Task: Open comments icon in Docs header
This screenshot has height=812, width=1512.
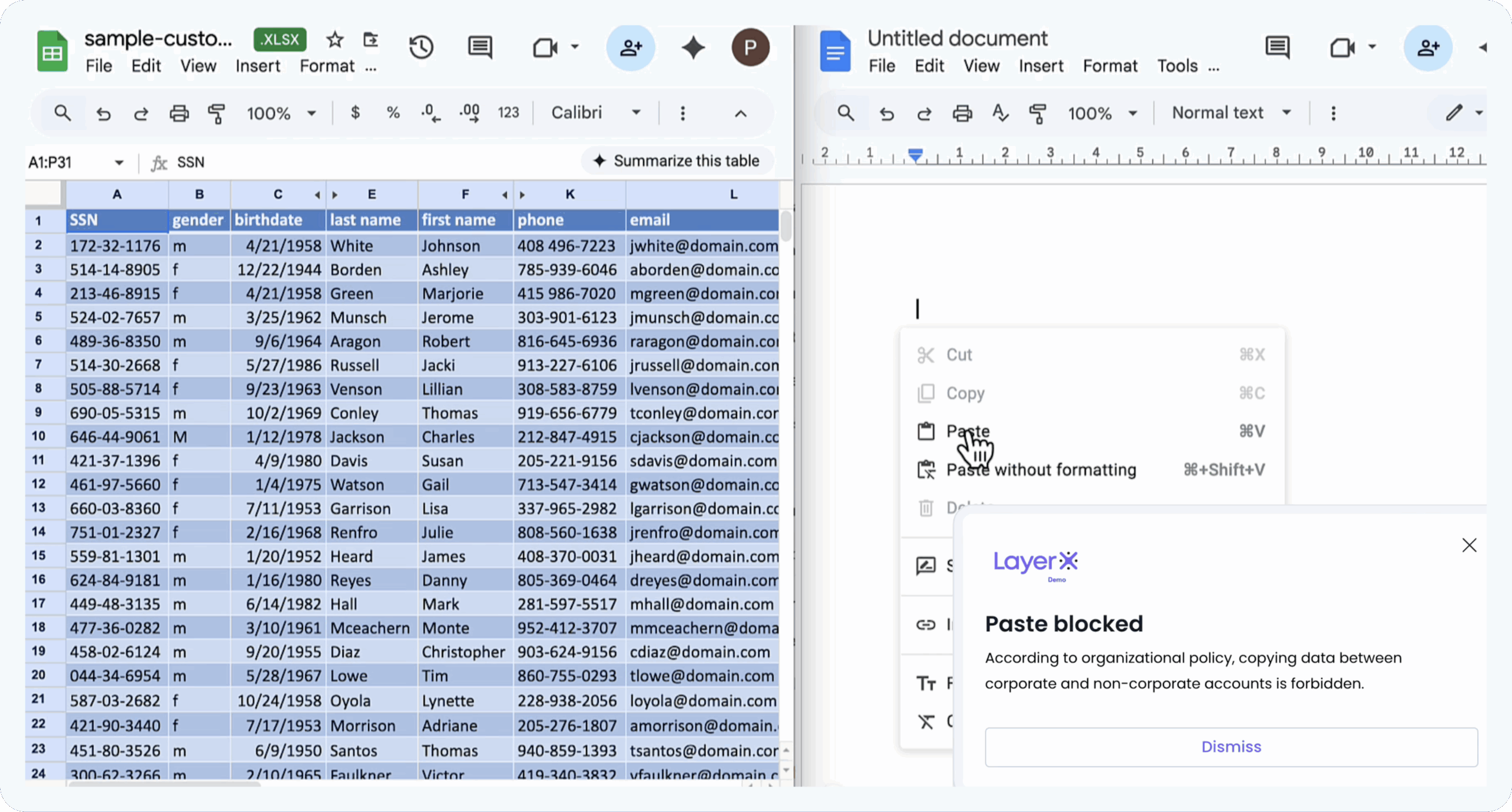Action: (1278, 47)
